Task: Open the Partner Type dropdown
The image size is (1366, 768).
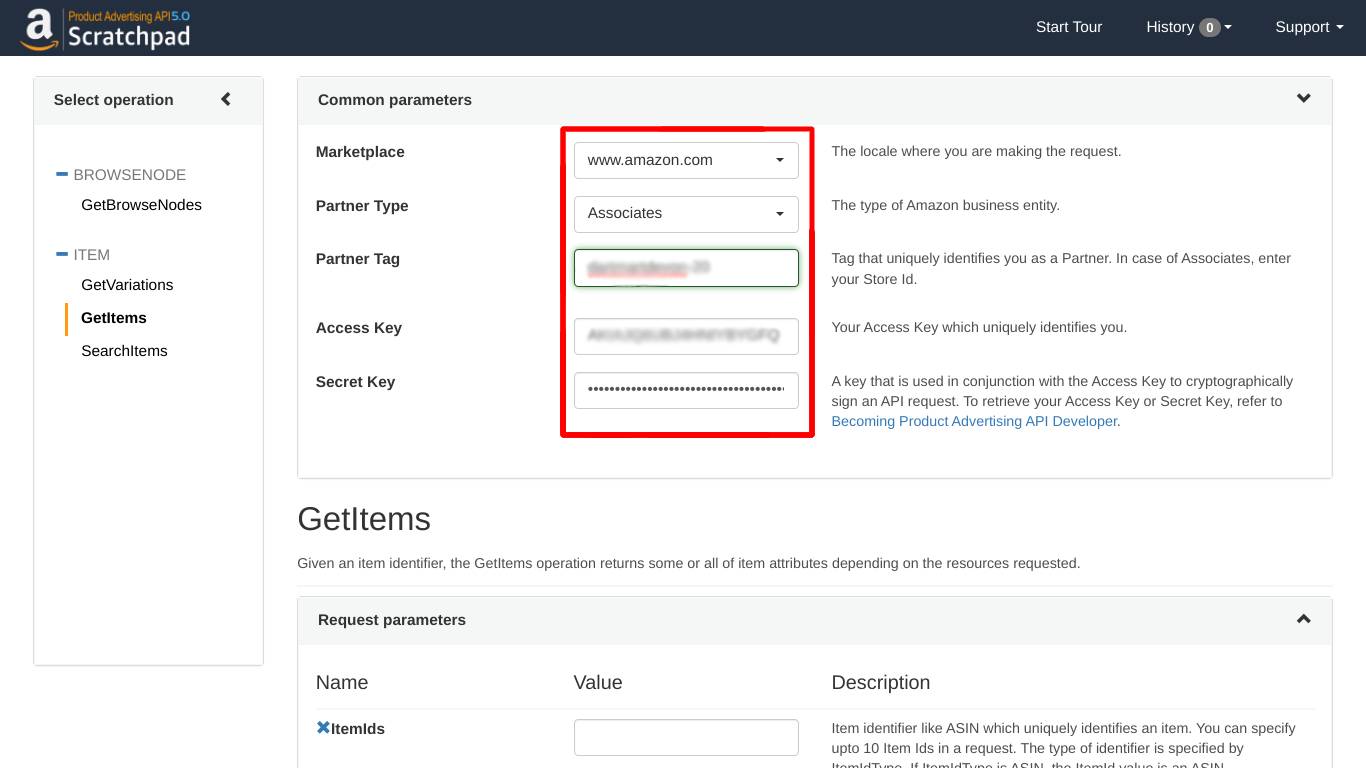Action: tap(685, 213)
